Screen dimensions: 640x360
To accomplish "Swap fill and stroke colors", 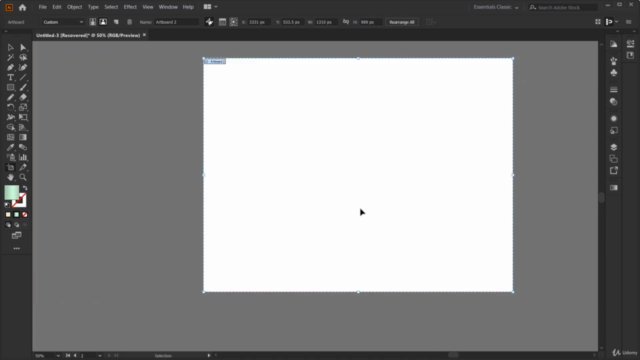I will (25, 188).
